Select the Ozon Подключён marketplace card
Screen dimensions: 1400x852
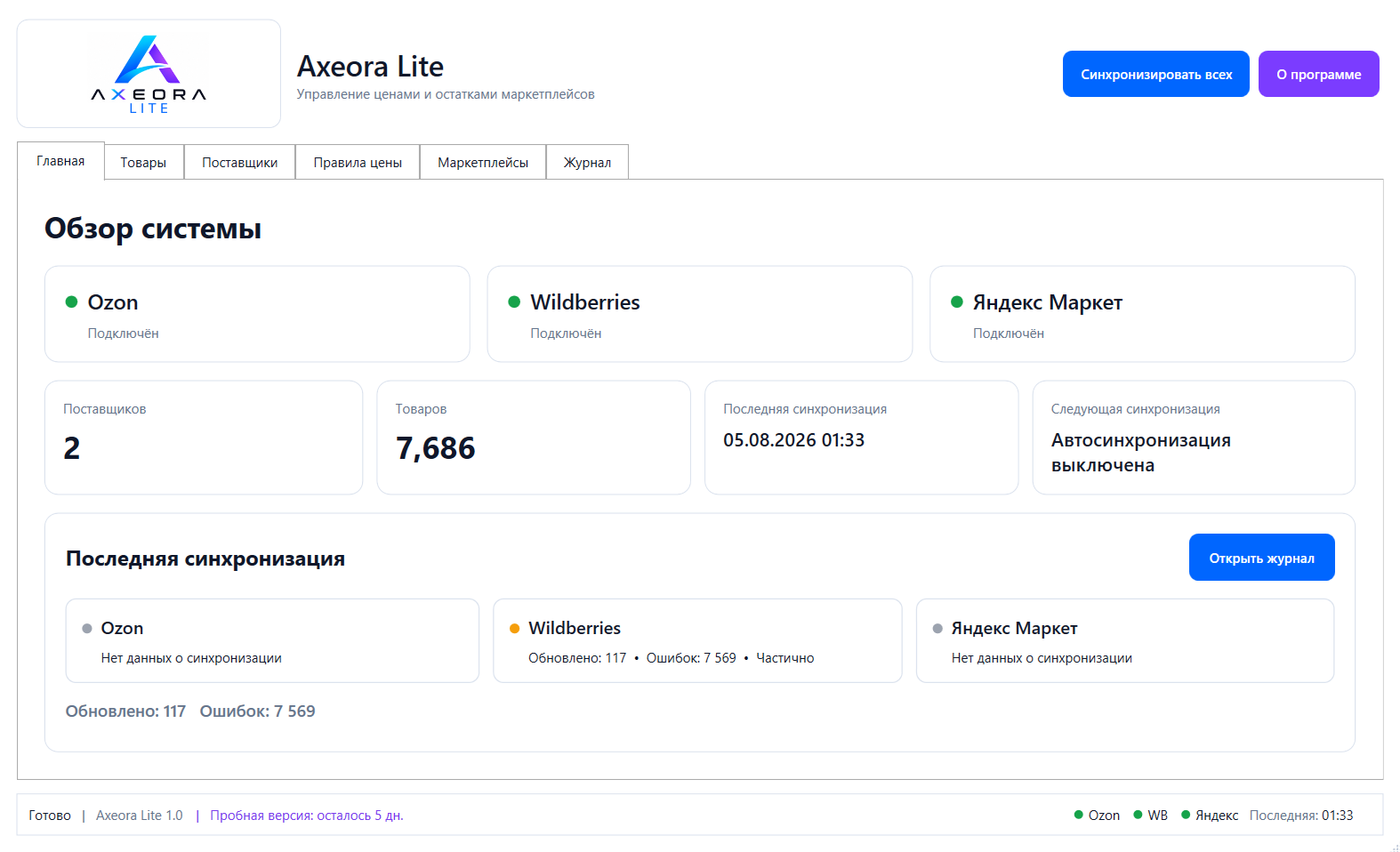[257, 314]
